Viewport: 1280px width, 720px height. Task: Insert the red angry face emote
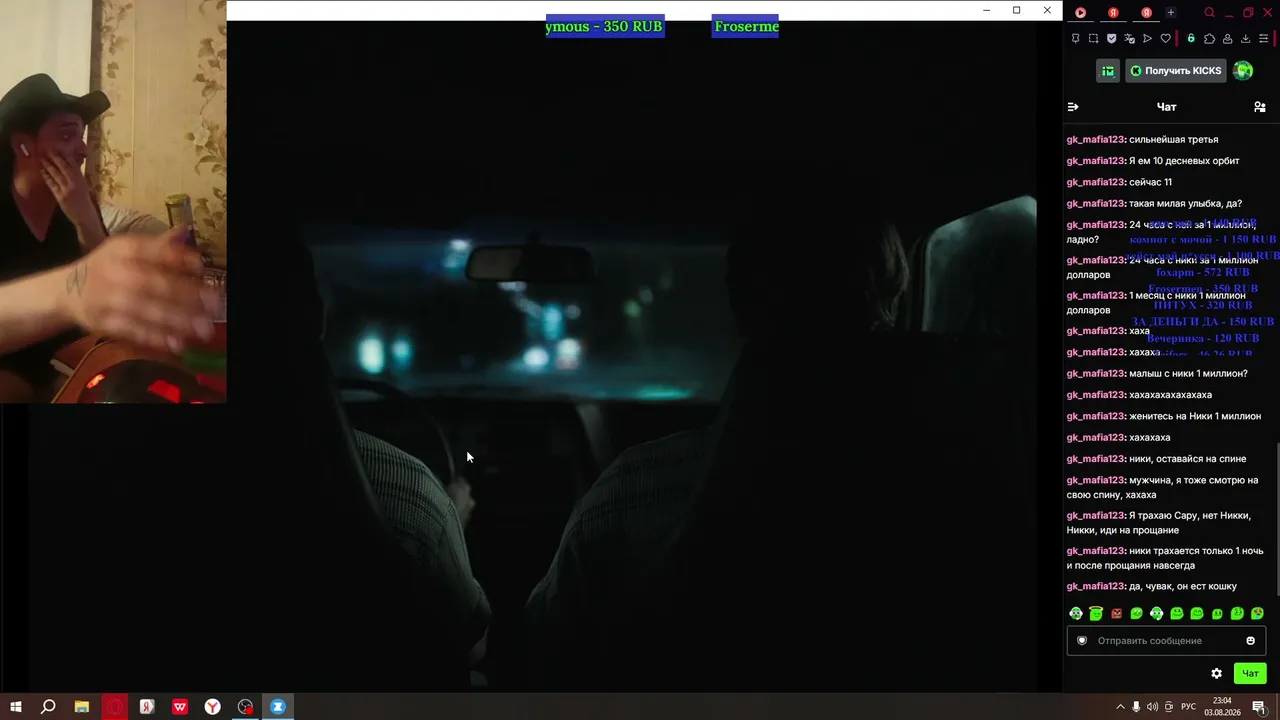(x=1117, y=614)
